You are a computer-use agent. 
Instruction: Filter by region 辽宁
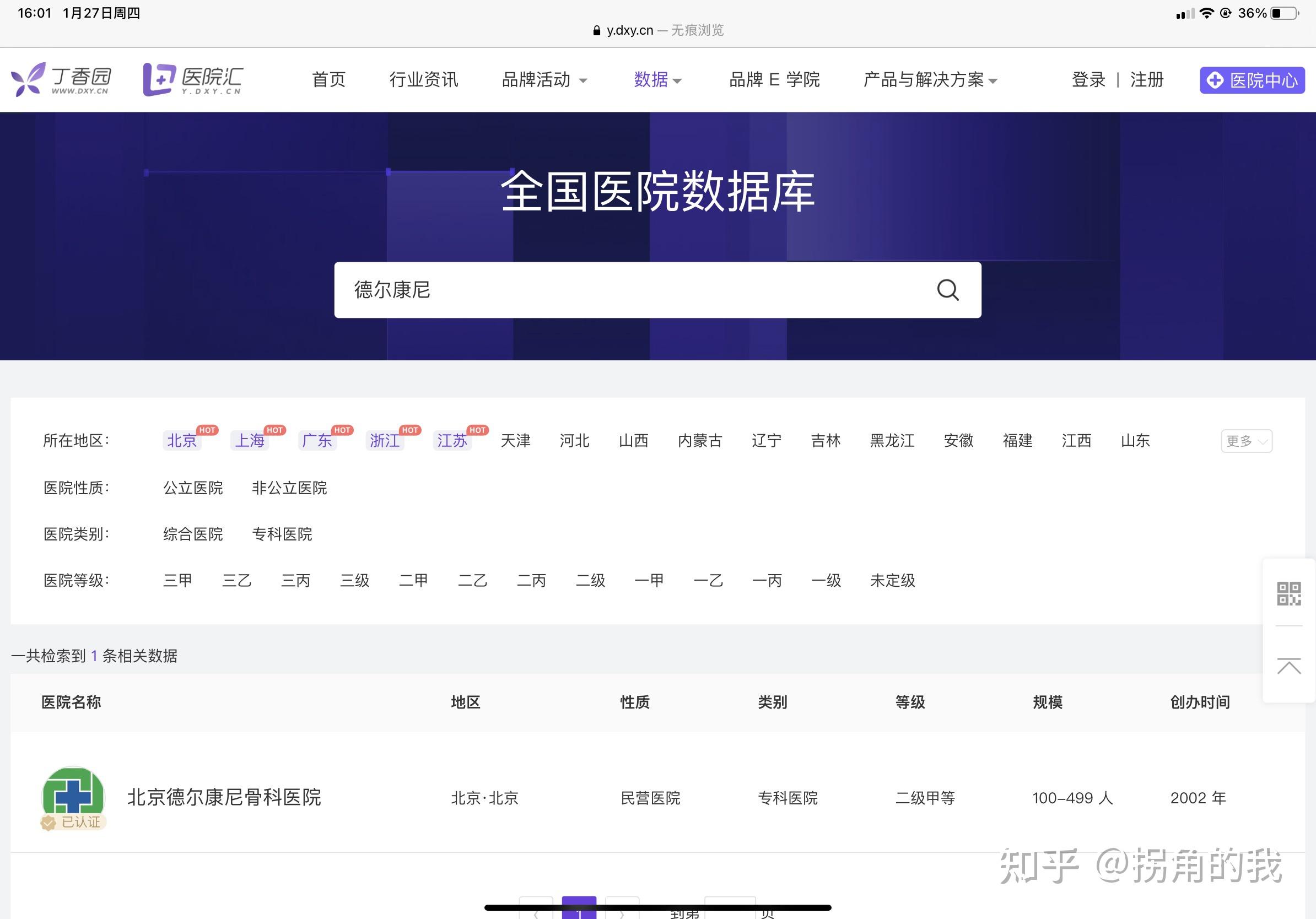(767, 440)
